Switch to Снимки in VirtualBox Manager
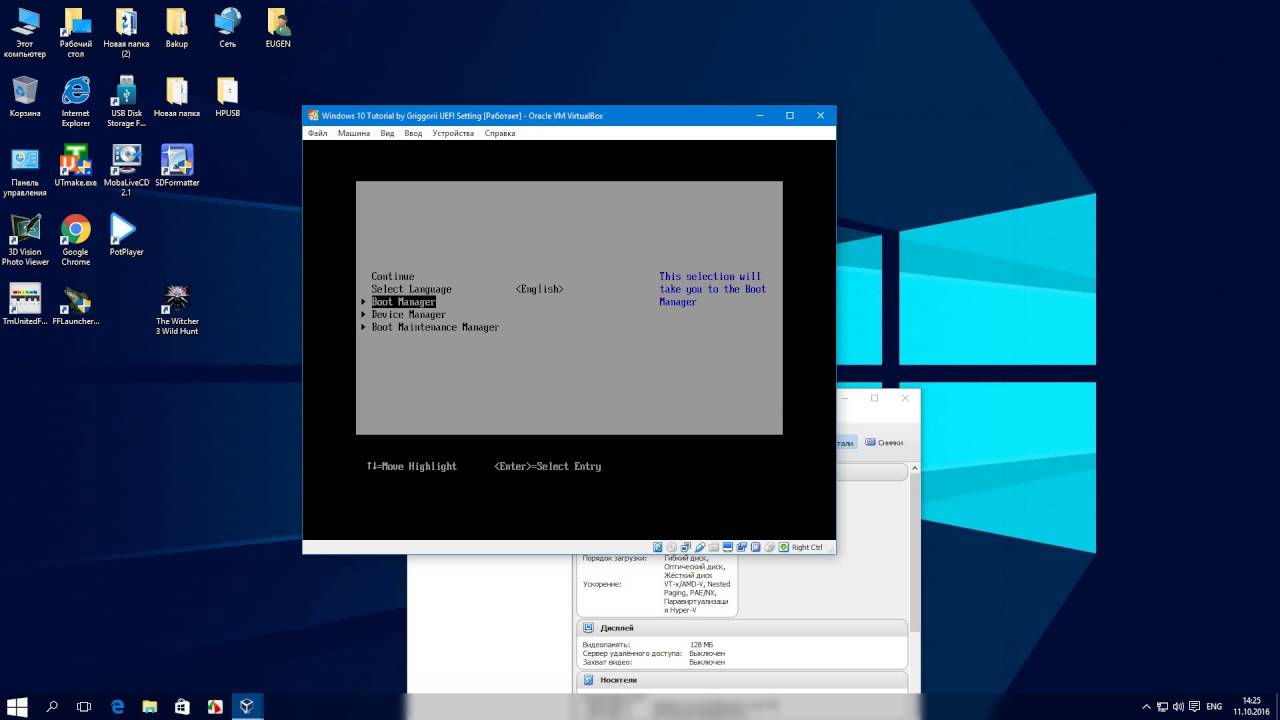Viewport: 1280px width, 720px height. [x=884, y=442]
